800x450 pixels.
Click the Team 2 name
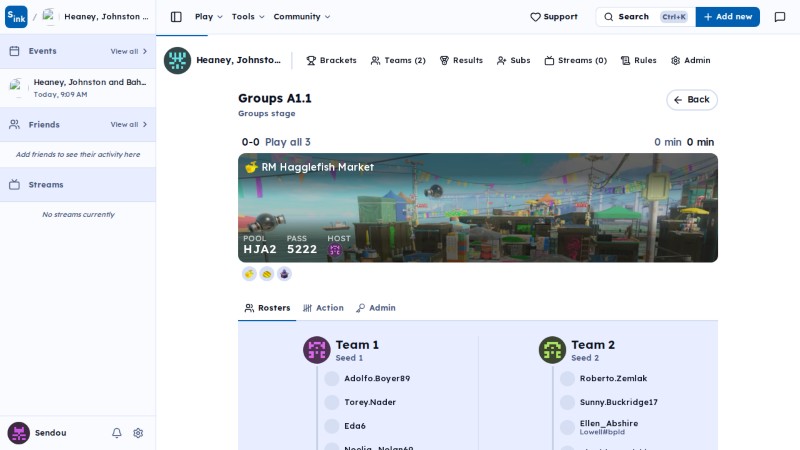[x=593, y=345]
